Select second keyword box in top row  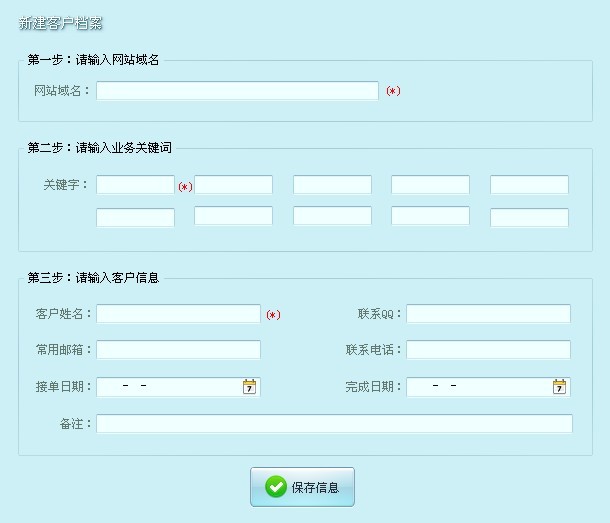click(x=233, y=184)
